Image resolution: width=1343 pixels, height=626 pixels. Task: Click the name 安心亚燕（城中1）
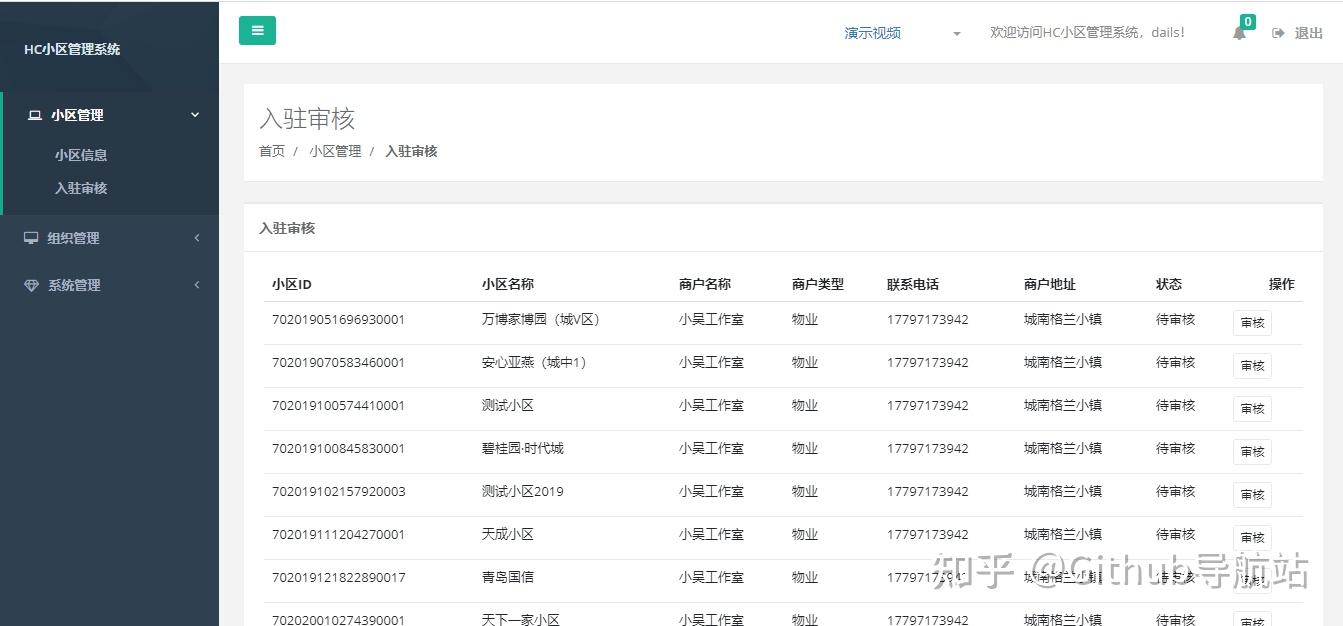click(535, 363)
